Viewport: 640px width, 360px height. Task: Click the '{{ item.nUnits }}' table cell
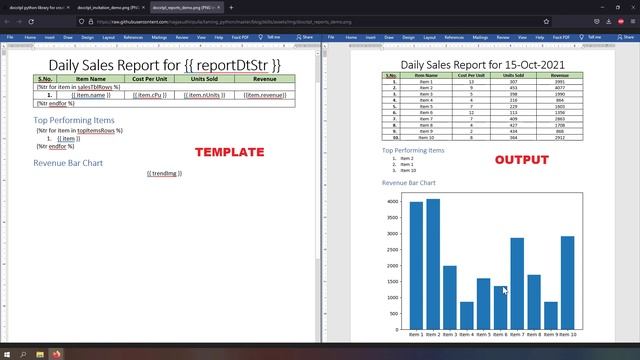tap(204, 95)
